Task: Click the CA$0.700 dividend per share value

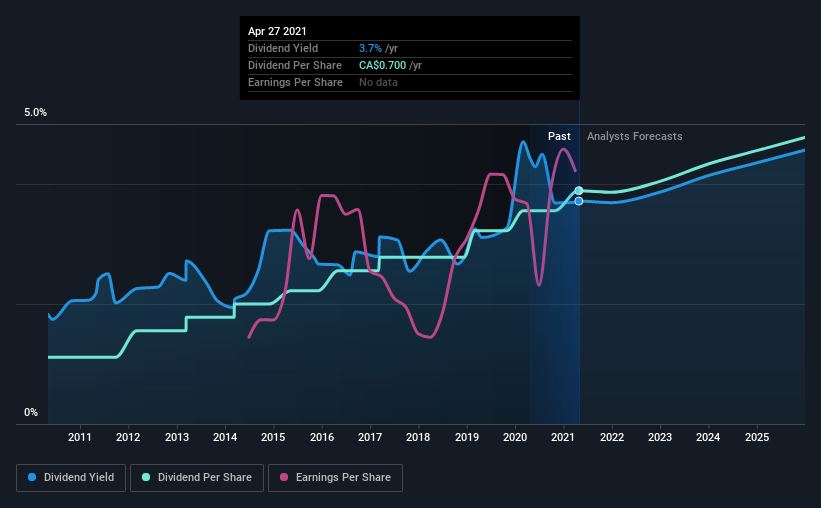Action: [382, 65]
